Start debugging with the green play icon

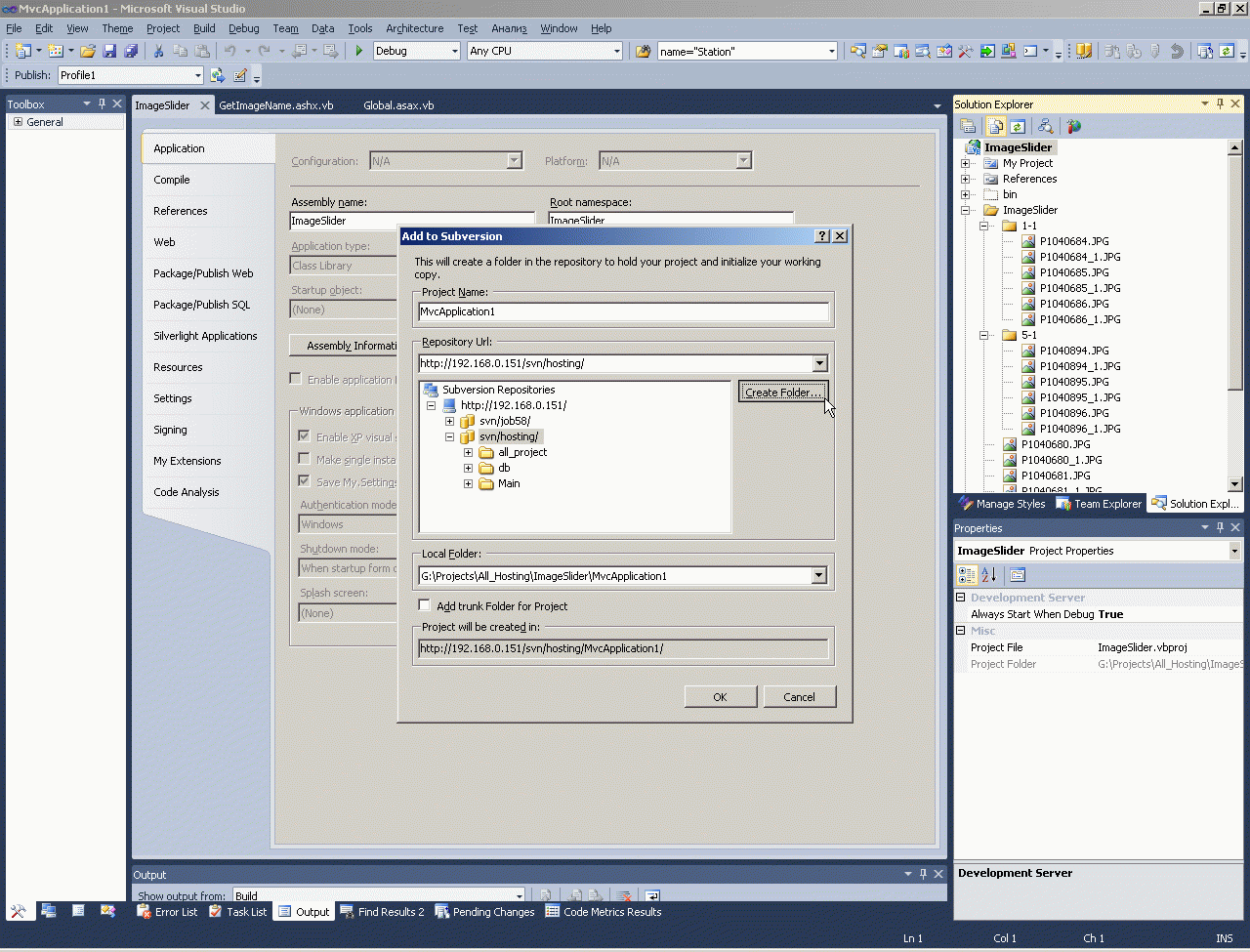(x=359, y=51)
